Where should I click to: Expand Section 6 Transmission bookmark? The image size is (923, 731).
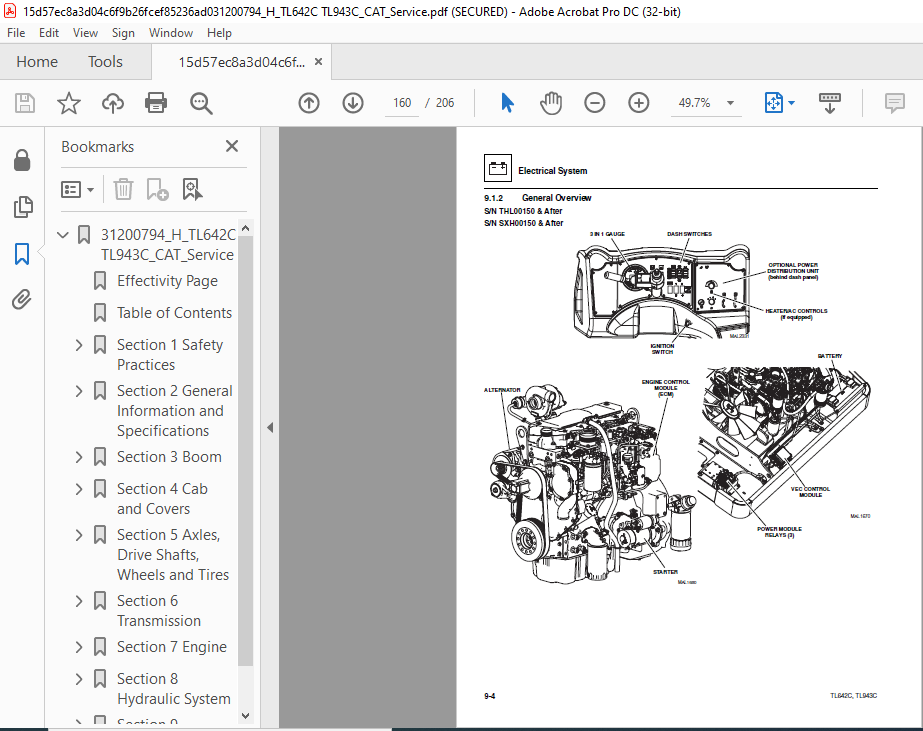coord(79,600)
